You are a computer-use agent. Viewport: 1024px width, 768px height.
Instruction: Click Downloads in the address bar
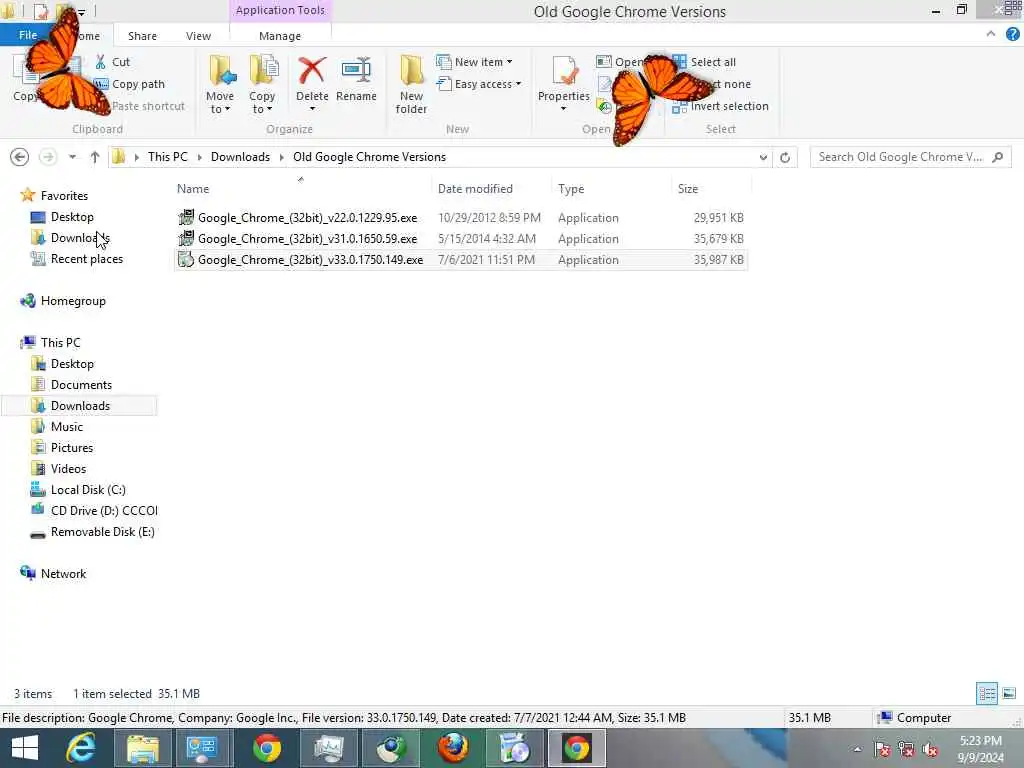(240, 157)
